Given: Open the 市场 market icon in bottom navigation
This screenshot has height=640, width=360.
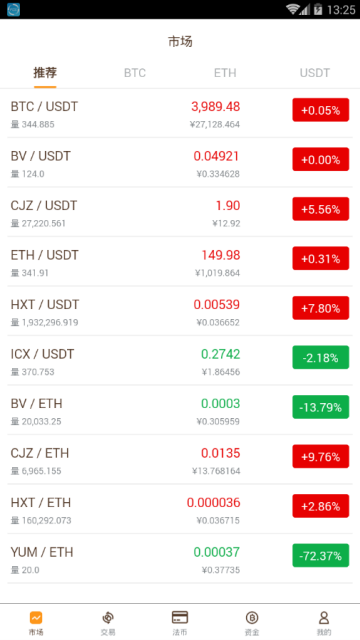Looking at the screenshot, I should point(36,618).
